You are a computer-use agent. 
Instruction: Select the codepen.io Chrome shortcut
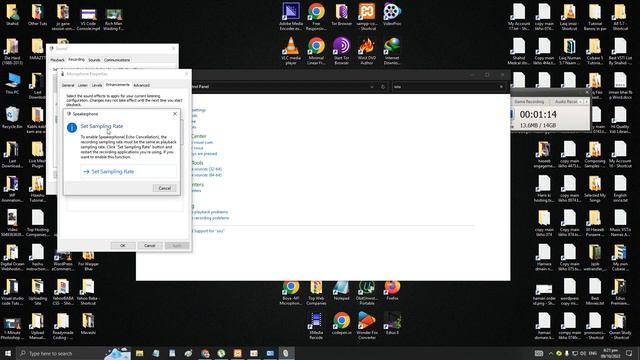342,324
